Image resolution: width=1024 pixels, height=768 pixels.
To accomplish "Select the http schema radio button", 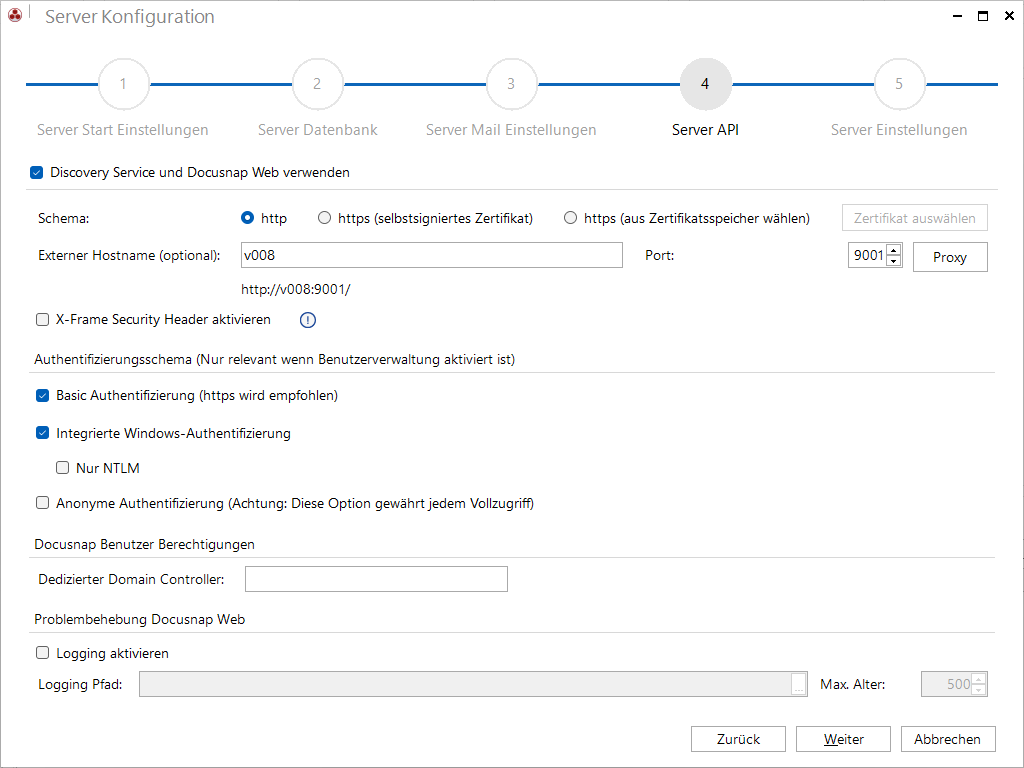I will [247, 218].
